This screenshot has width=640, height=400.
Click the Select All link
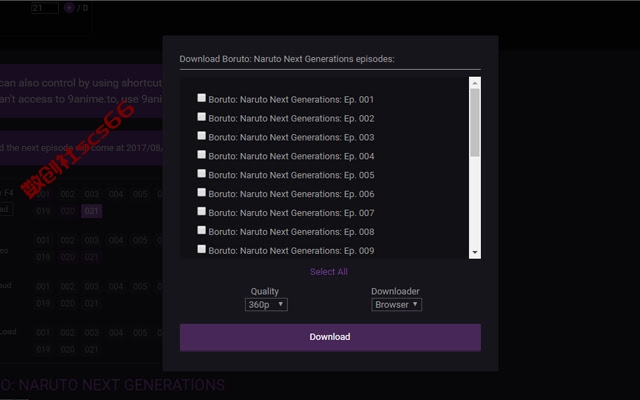click(x=329, y=272)
